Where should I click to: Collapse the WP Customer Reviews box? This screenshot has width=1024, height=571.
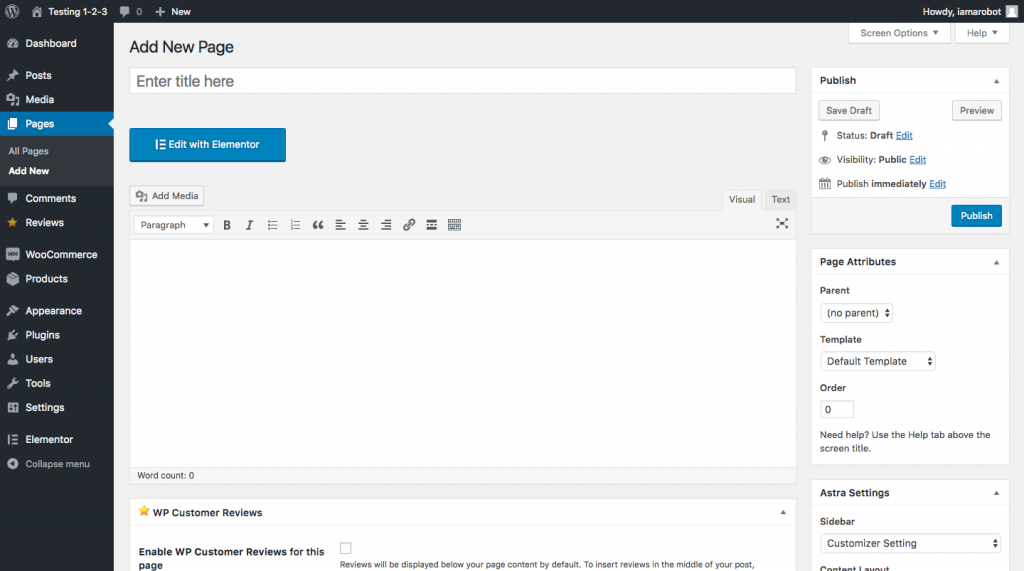783,513
